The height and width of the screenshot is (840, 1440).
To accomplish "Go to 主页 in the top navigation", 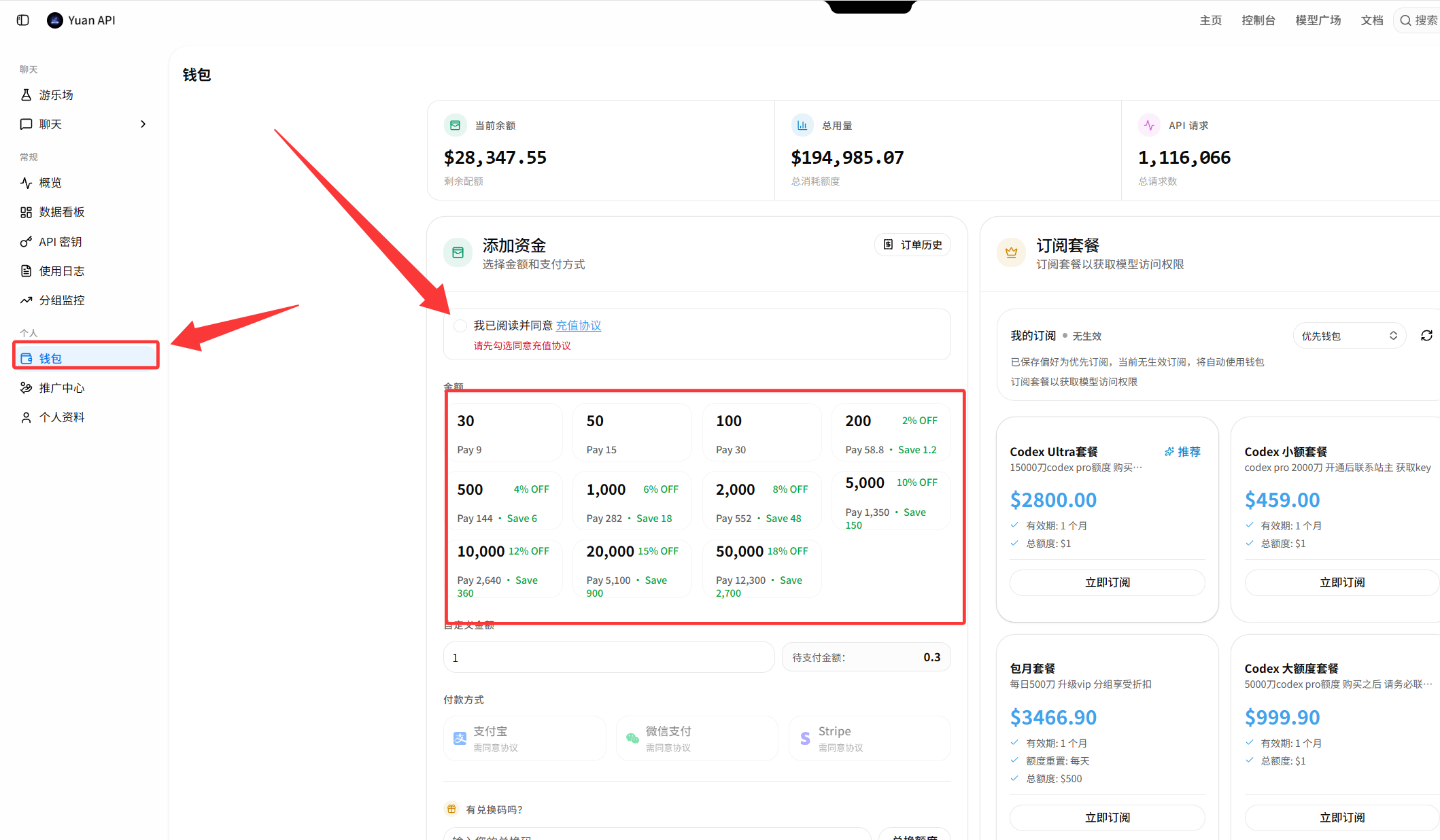I will click(x=1210, y=20).
